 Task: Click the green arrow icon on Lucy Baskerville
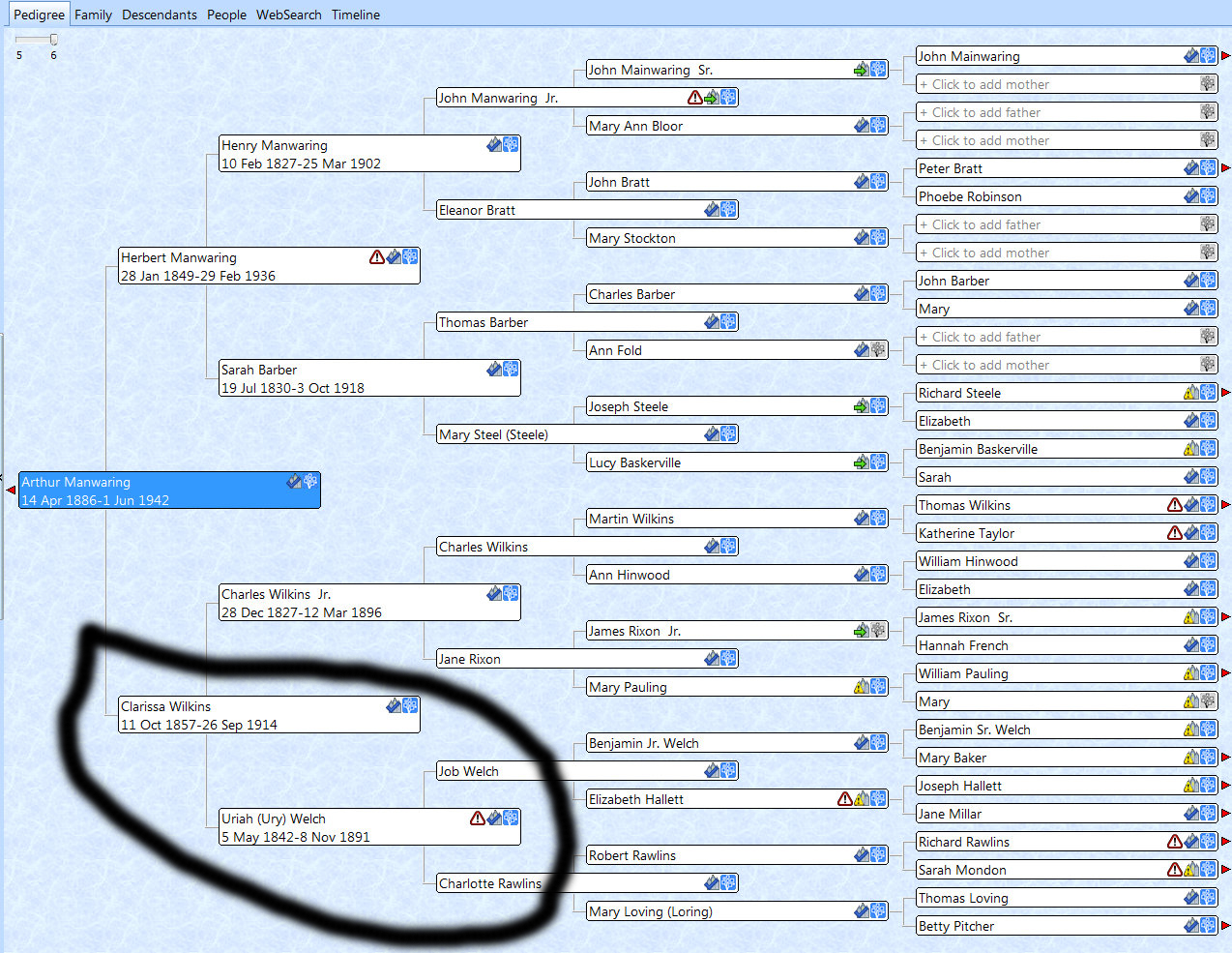(x=861, y=463)
